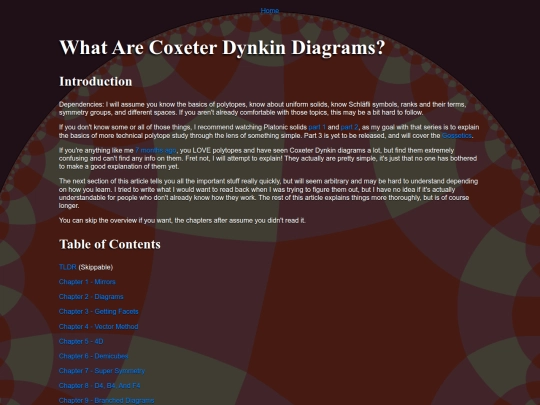Open Chapter 4 - Vector Method
The width and height of the screenshot is (540, 405).
point(98,326)
